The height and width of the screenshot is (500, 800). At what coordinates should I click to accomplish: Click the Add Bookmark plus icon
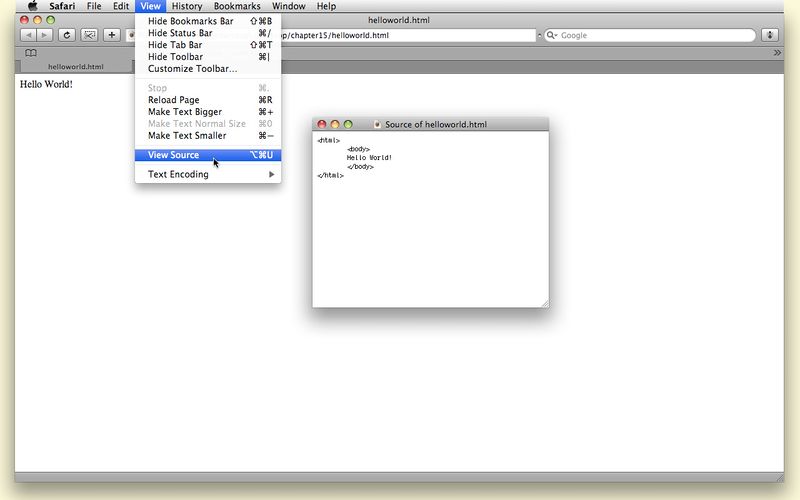(111, 35)
